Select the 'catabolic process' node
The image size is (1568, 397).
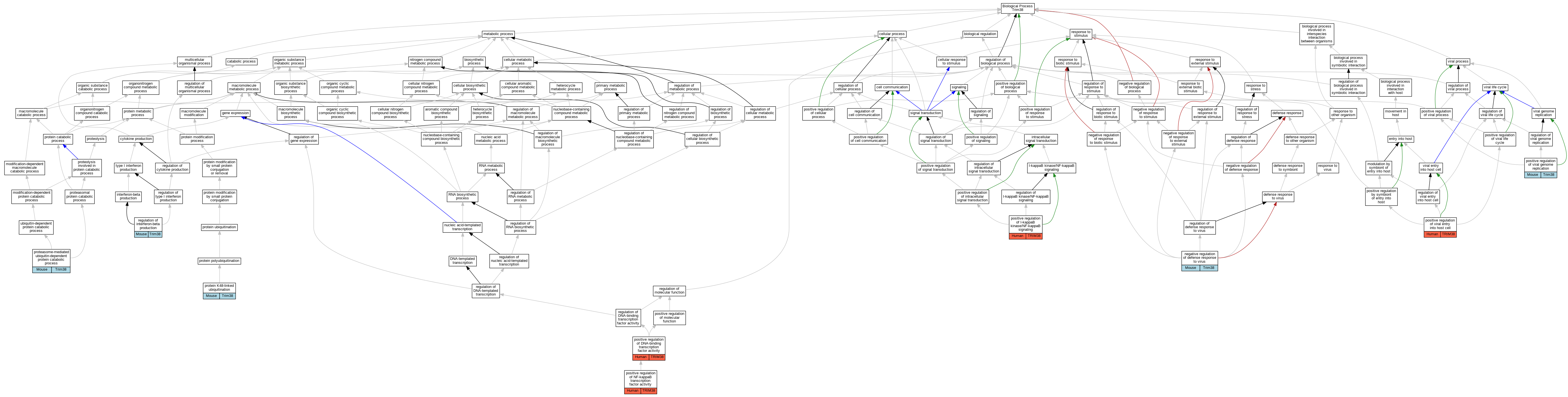241,61
